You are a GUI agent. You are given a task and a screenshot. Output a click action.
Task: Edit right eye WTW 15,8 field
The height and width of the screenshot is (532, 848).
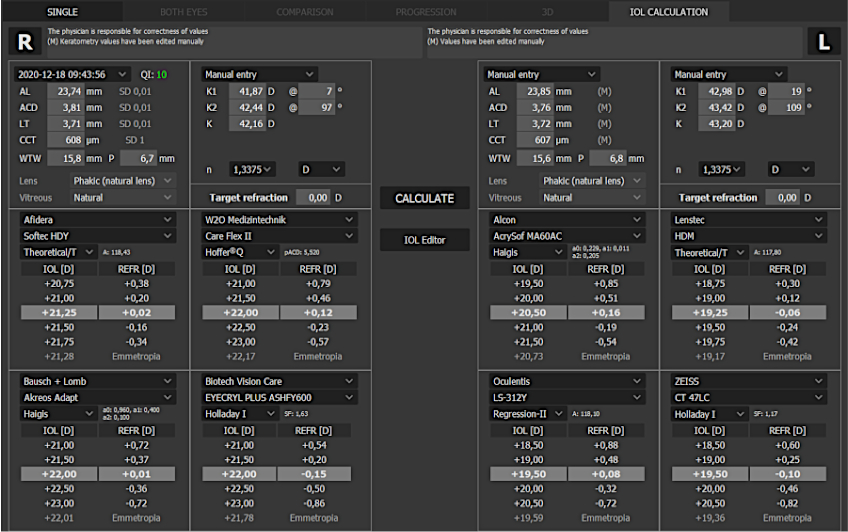point(65,158)
